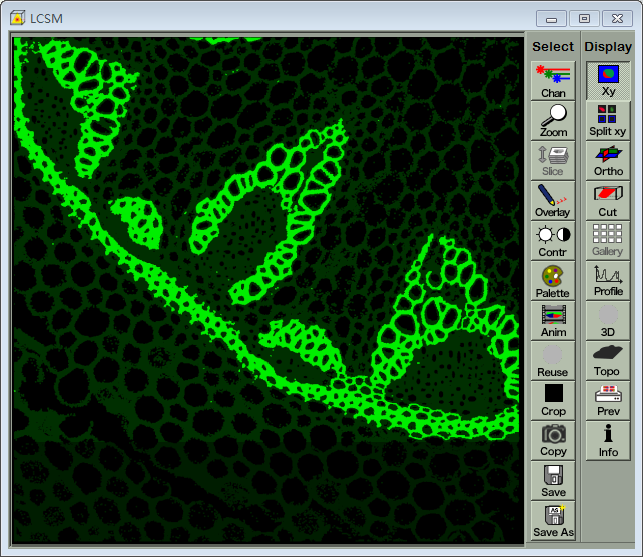The height and width of the screenshot is (557, 643).
Task: Click the greyed-out Gallery view
Action: pos(608,240)
